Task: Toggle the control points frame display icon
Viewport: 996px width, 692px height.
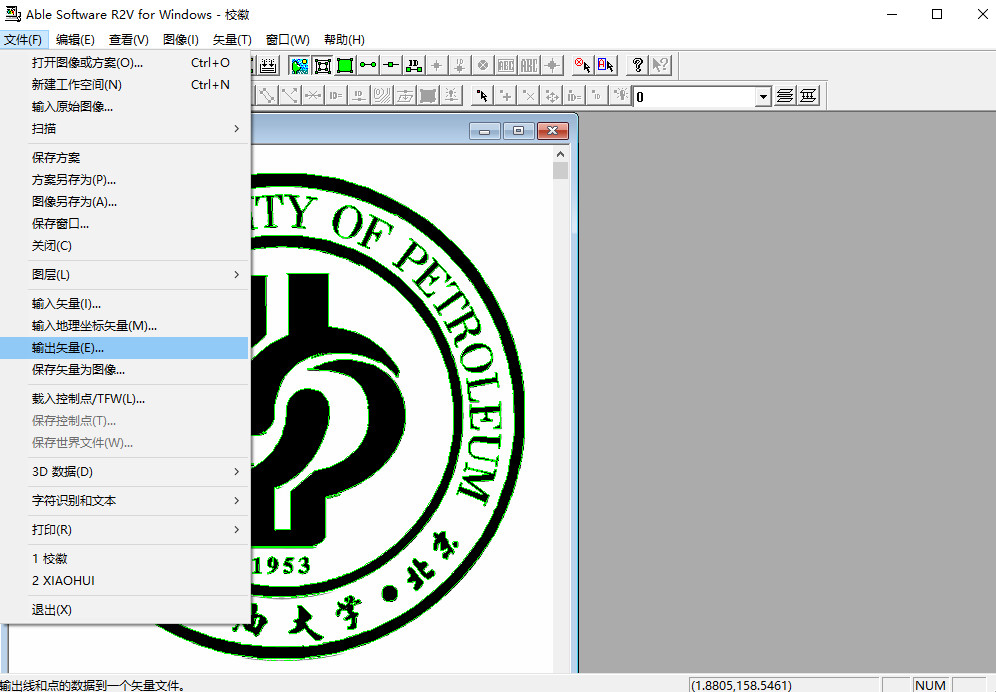Action: click(322, 65)
